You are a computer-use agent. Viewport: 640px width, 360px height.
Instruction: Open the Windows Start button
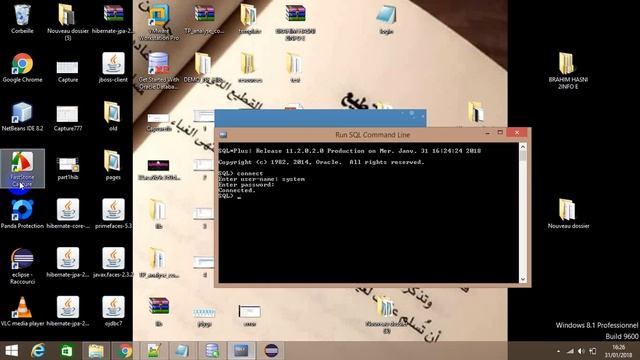(x=11, y=351)
